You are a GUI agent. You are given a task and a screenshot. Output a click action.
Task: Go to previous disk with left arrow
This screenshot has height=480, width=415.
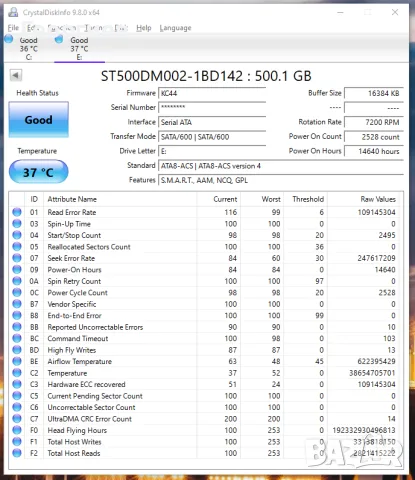pos(16,75)
